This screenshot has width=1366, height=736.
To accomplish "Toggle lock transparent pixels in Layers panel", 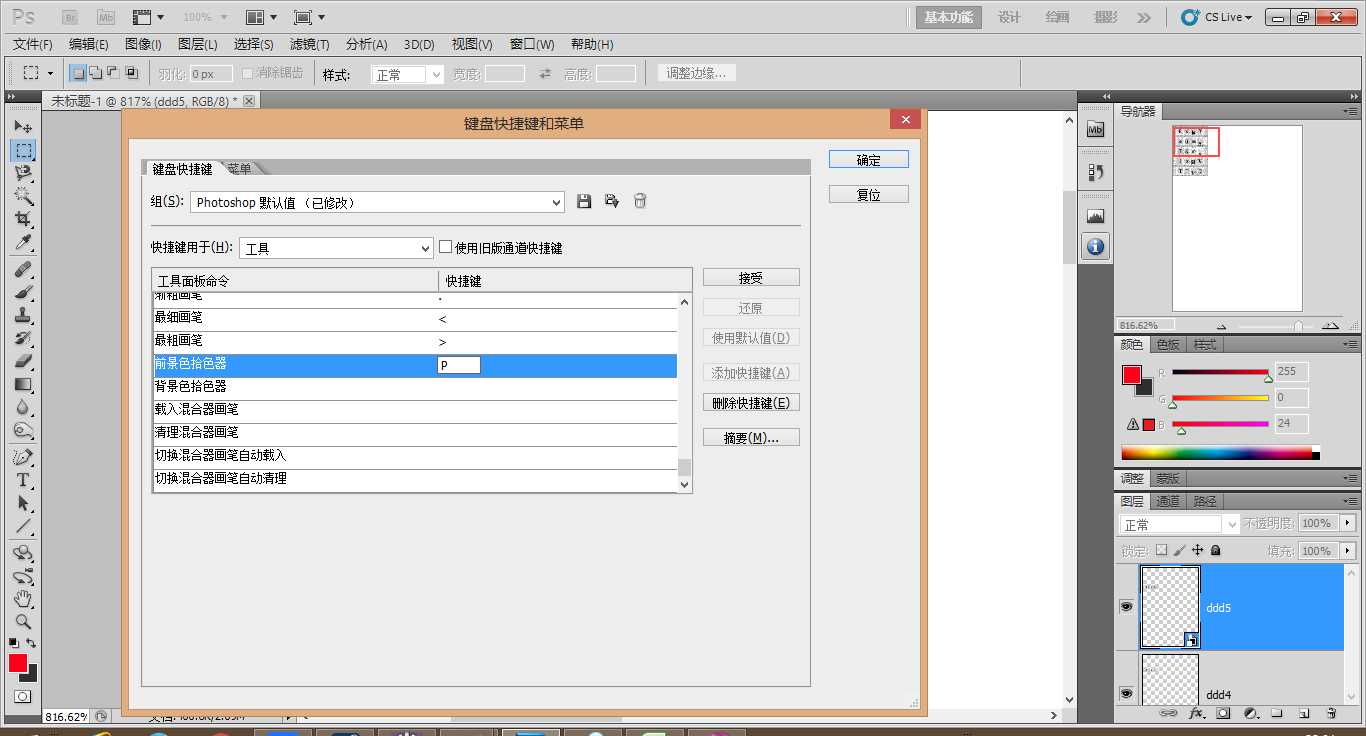I will (x=1161, y=550).
